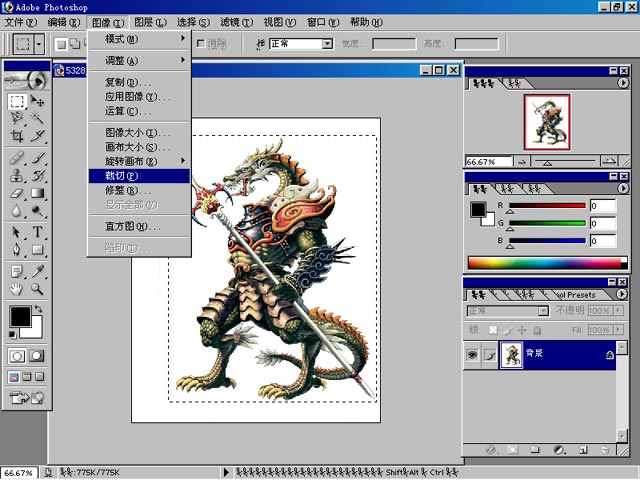Choose 图像大小 menu entry
Screen dimensions: 640x480
(139, 132)
